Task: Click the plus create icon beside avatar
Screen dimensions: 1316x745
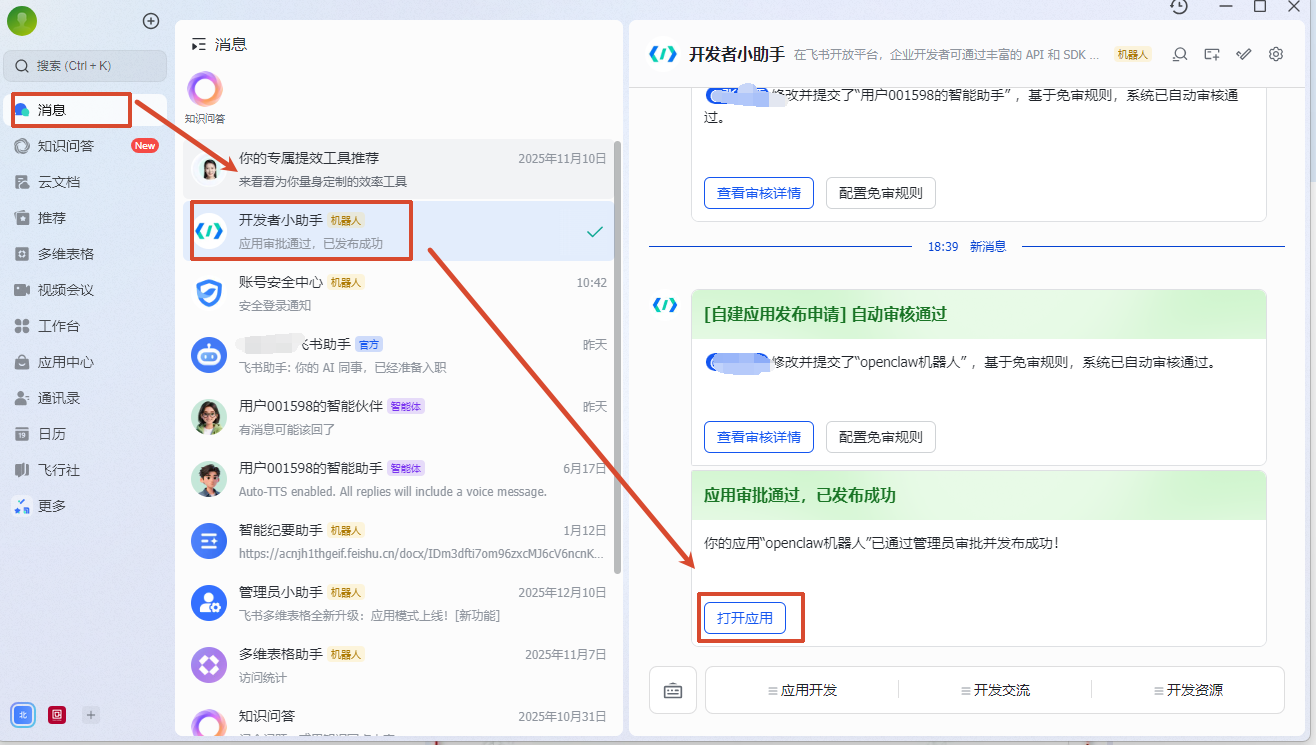Action: pos(151,20)
